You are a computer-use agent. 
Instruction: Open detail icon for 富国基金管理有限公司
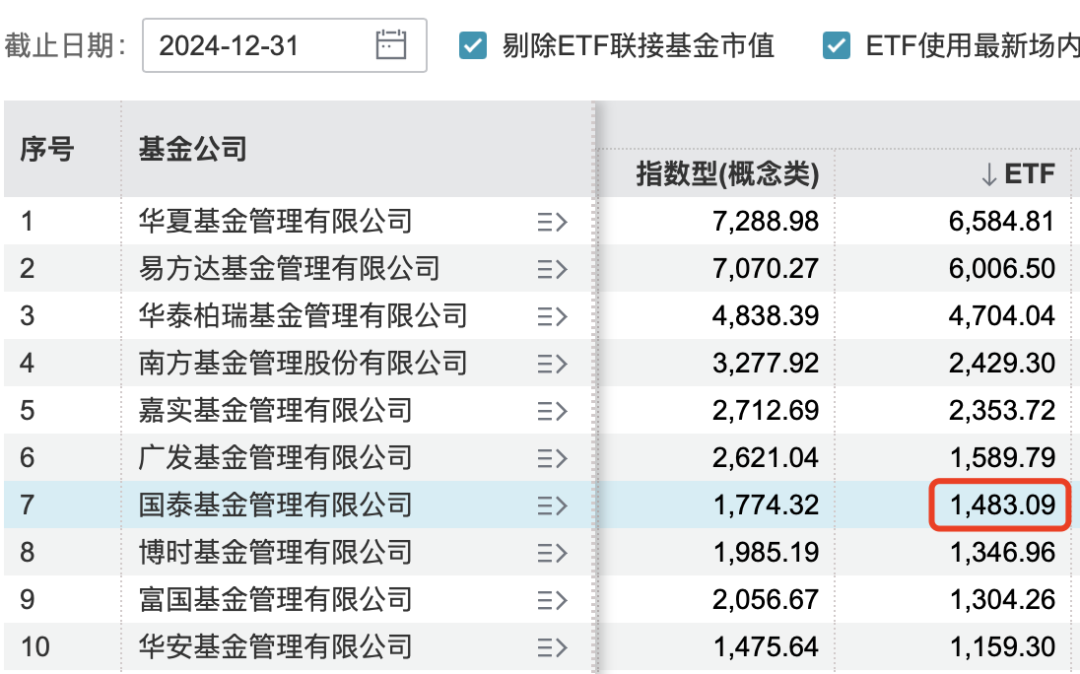pos(552,600)
